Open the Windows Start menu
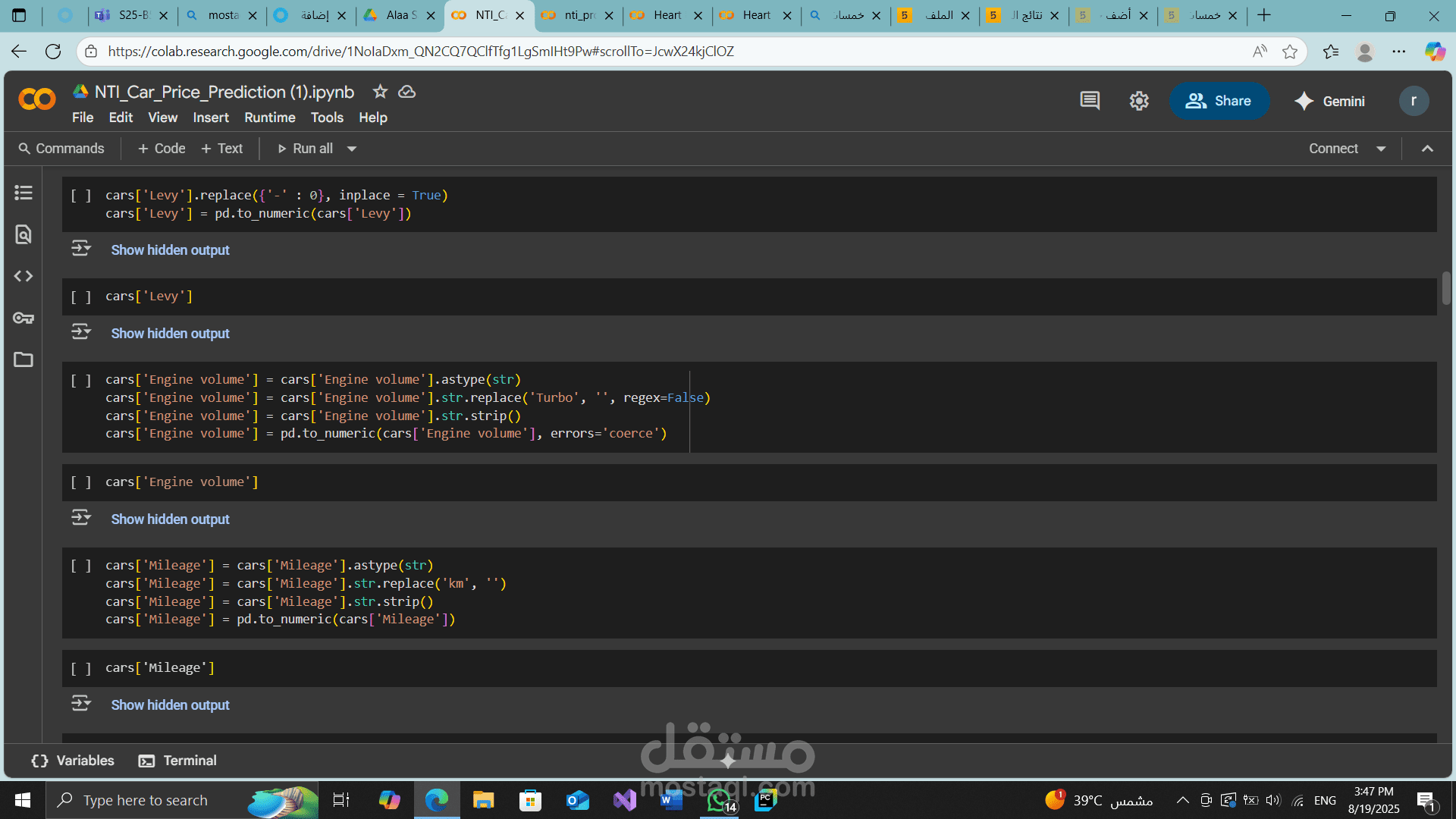Viewport: 1456px width, 819px height. coord(23,800)
